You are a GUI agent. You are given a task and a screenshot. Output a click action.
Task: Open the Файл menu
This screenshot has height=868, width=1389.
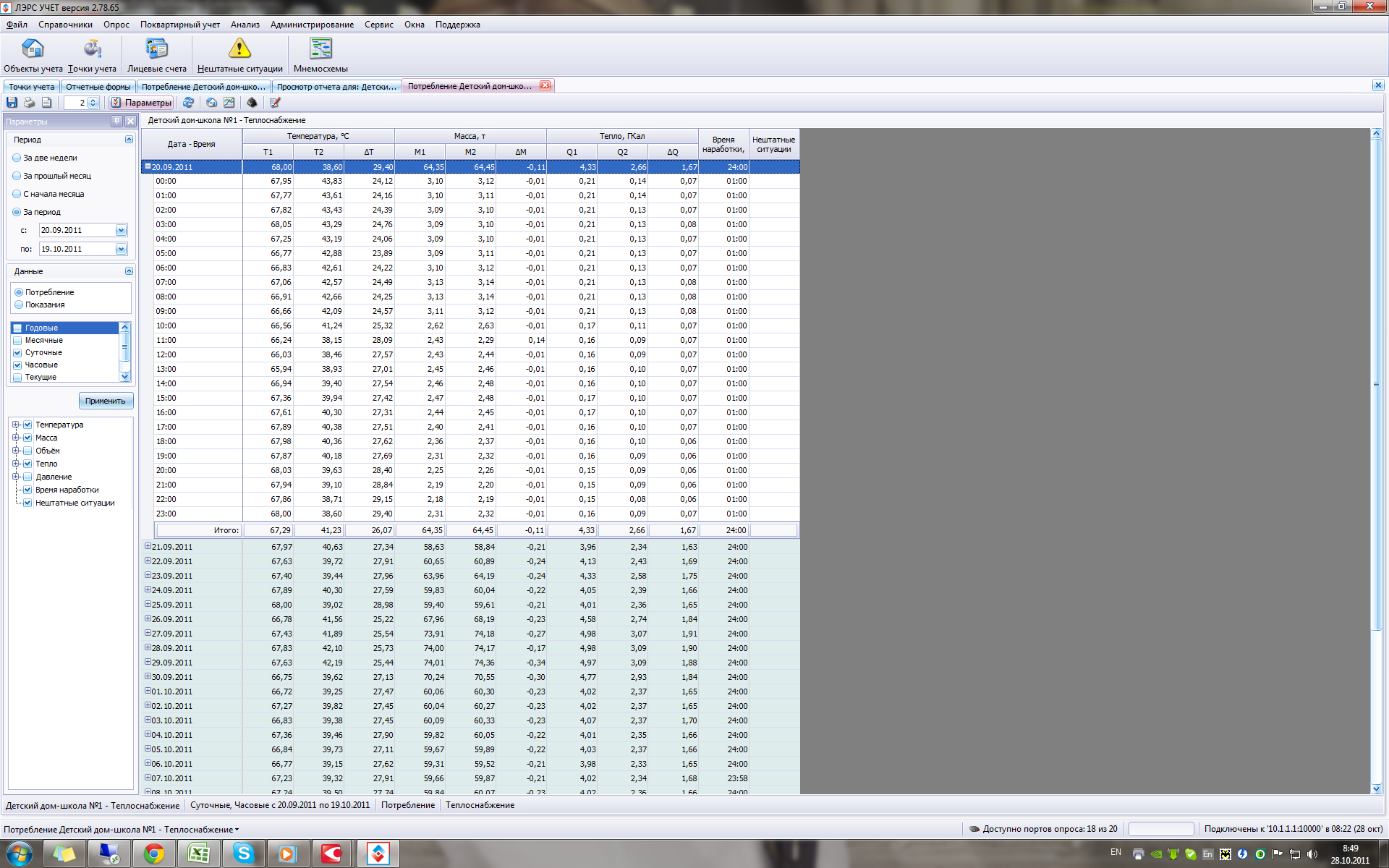pos(17,25)
